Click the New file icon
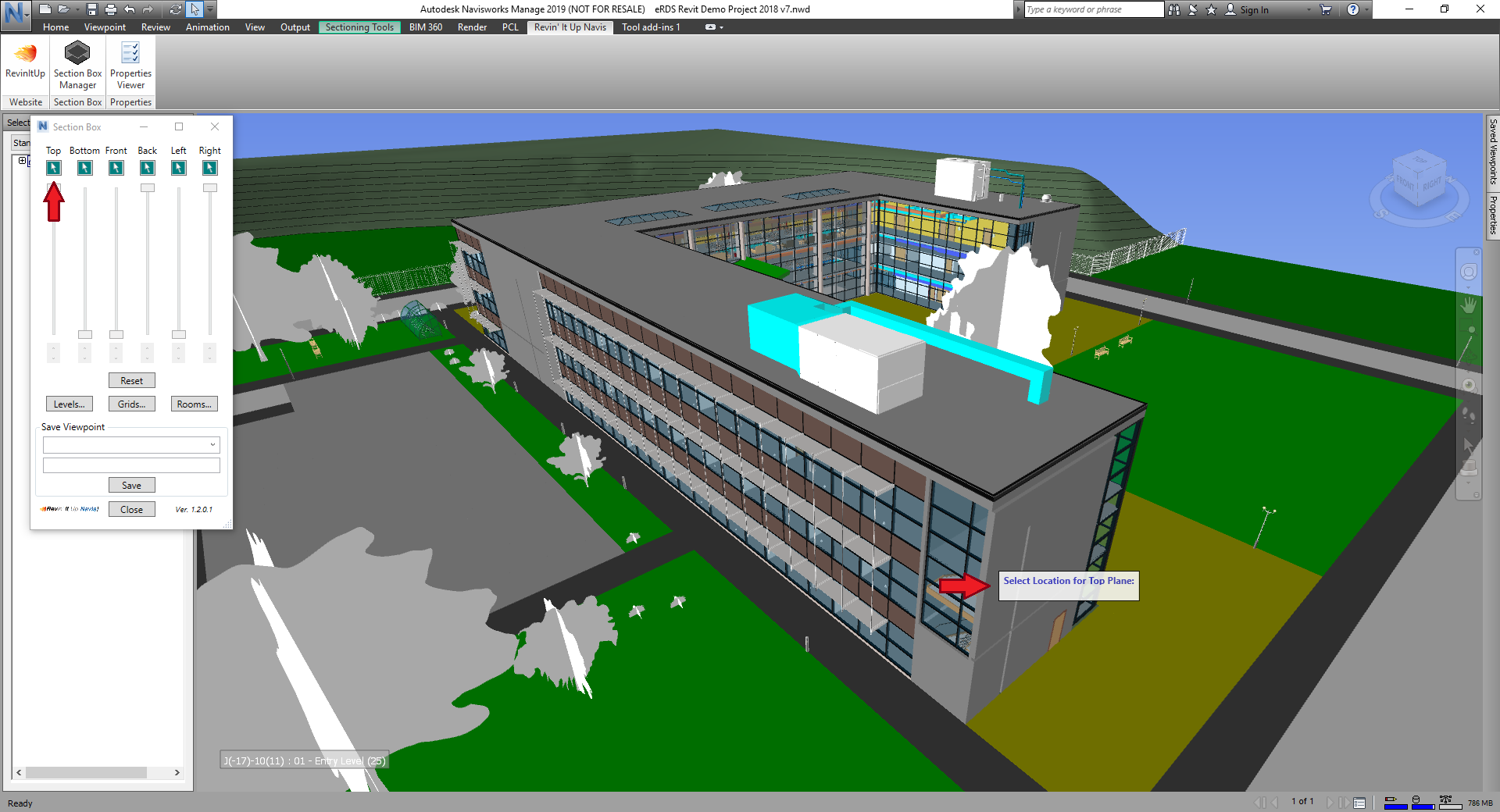 tap(45, 9)
